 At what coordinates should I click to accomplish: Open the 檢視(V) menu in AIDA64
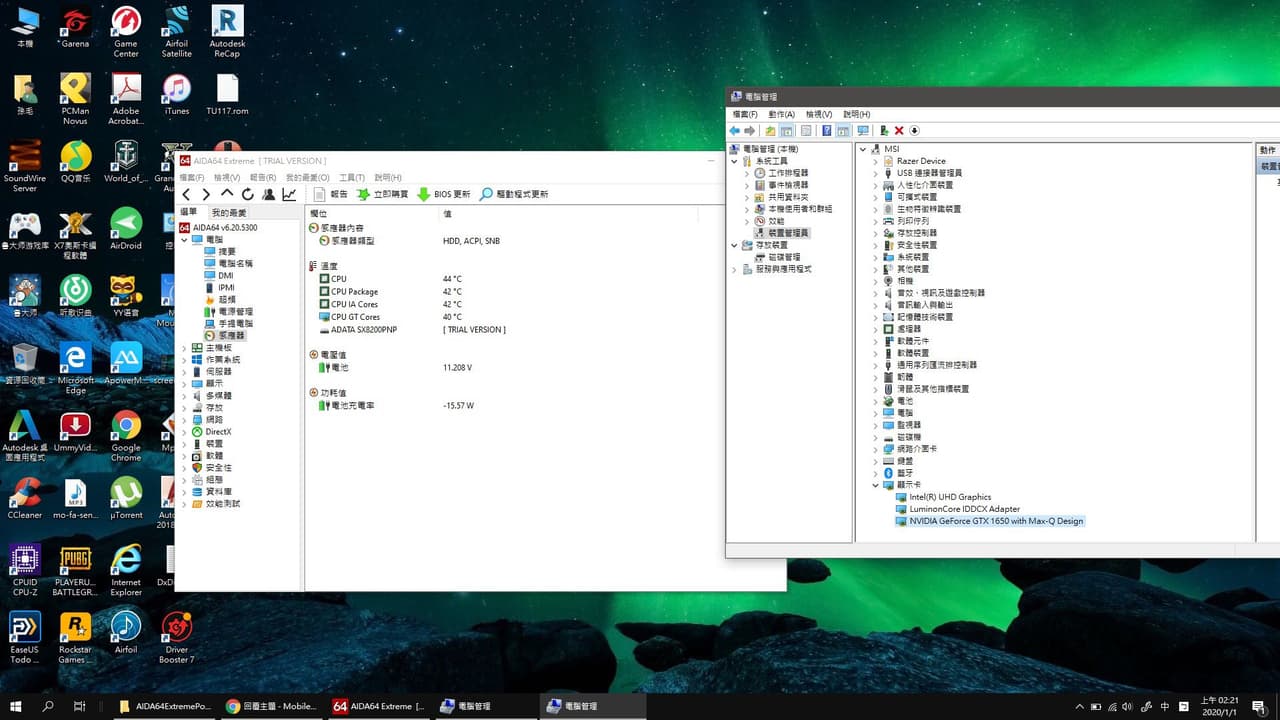227,178
